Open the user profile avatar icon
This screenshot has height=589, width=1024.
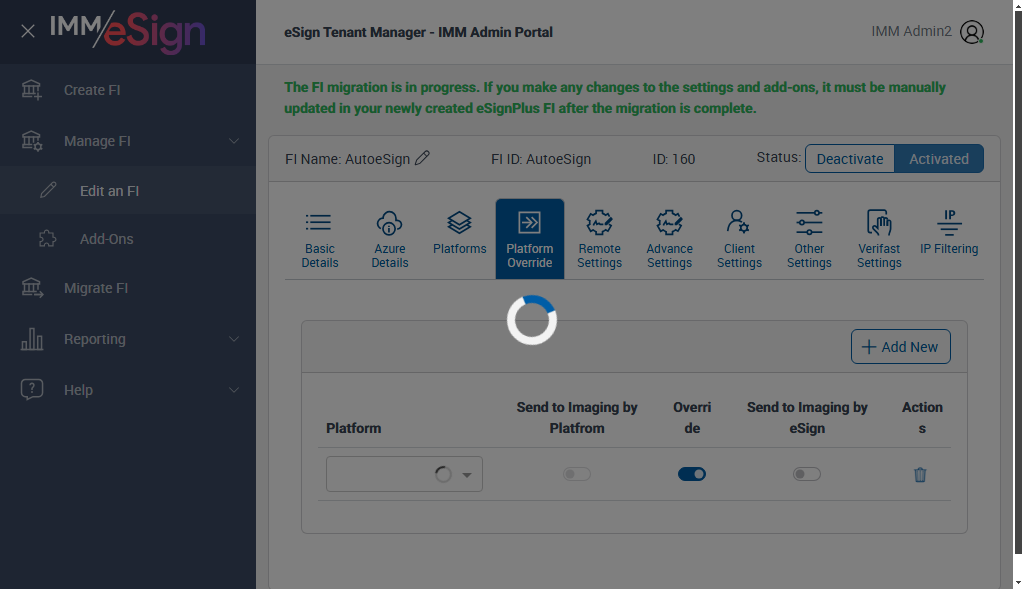(x=972, y=32)
